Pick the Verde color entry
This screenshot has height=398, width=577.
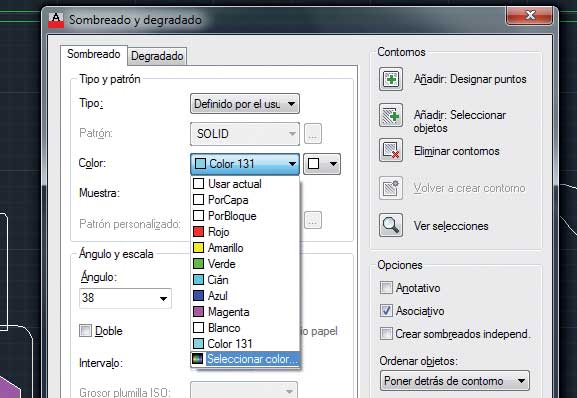coord(245,264)
